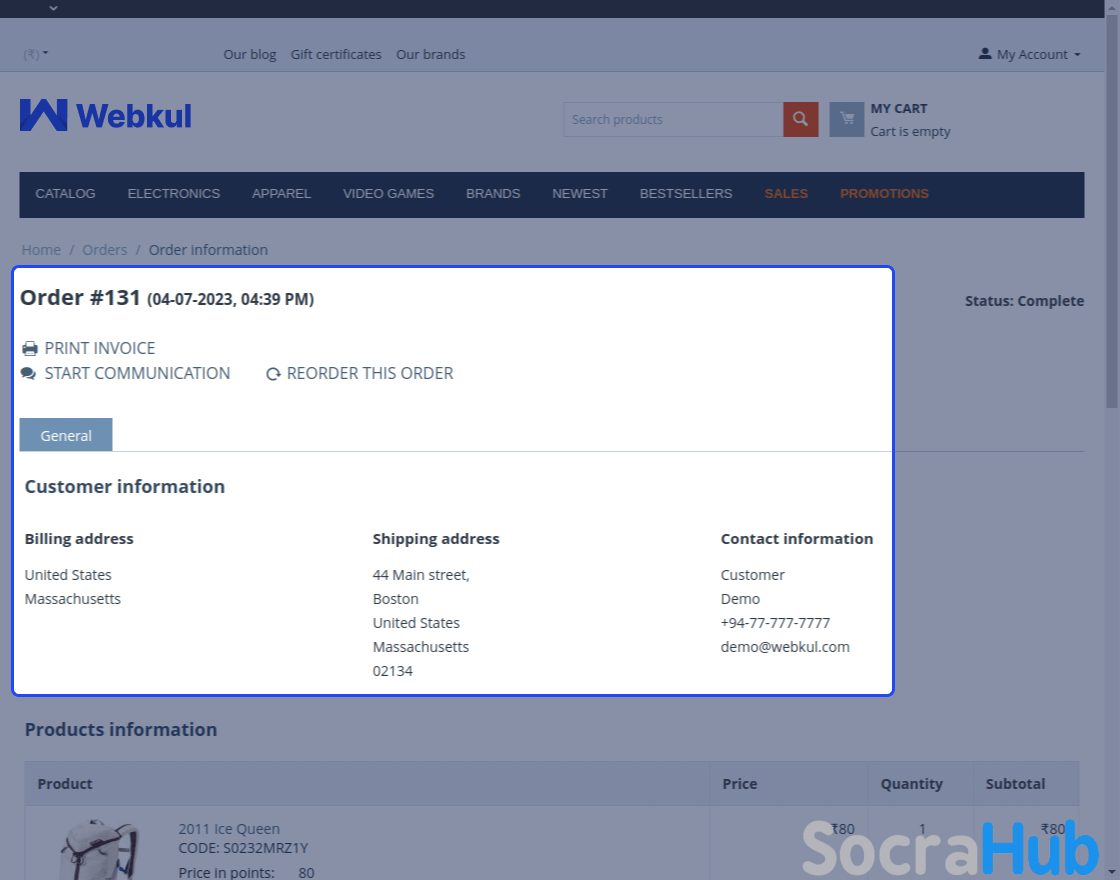Open the shopping cart icon
1120x880 pixels.
pyautogui.click(x=846, y=119)
